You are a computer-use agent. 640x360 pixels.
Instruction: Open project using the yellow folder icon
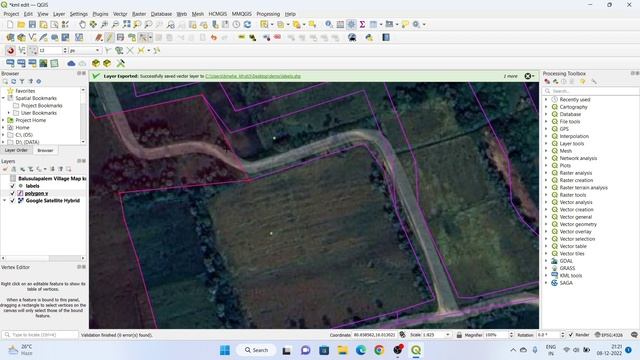21,24
